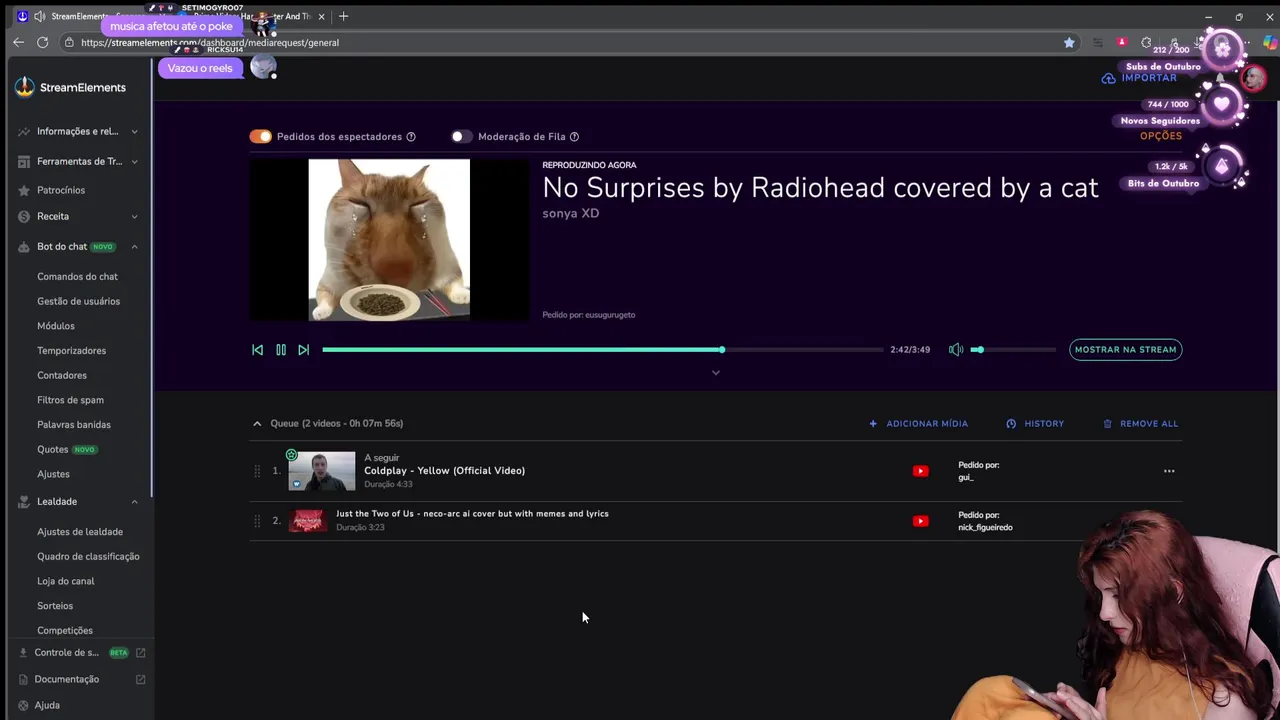Expand the Receita section
This screenshot has width=1280, height=720.
pos(134,216)
